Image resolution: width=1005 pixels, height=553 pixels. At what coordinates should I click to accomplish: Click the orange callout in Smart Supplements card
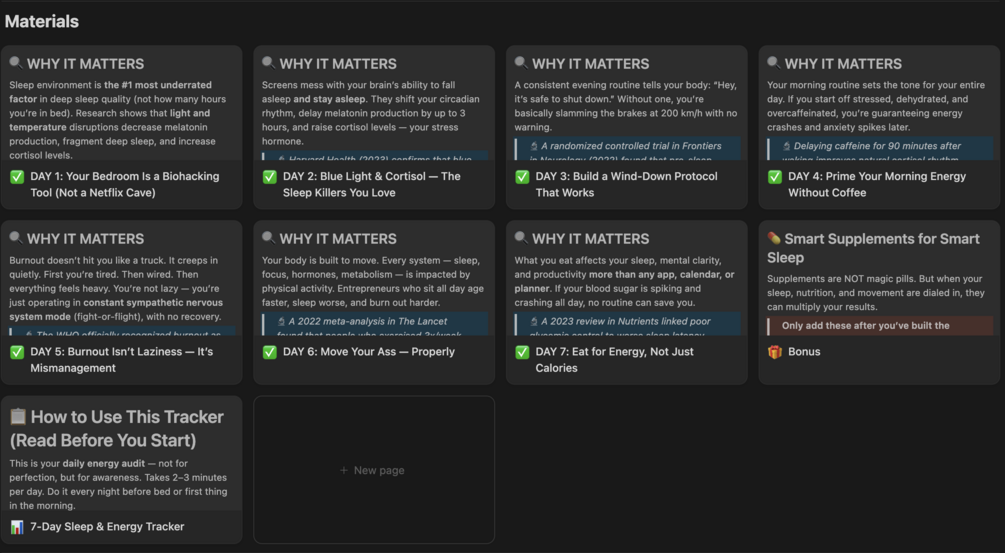coord(879,325)
